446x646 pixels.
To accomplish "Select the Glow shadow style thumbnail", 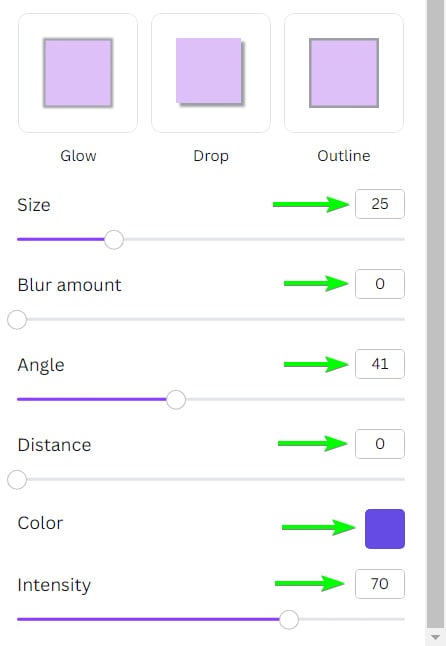I will point(78,73).
